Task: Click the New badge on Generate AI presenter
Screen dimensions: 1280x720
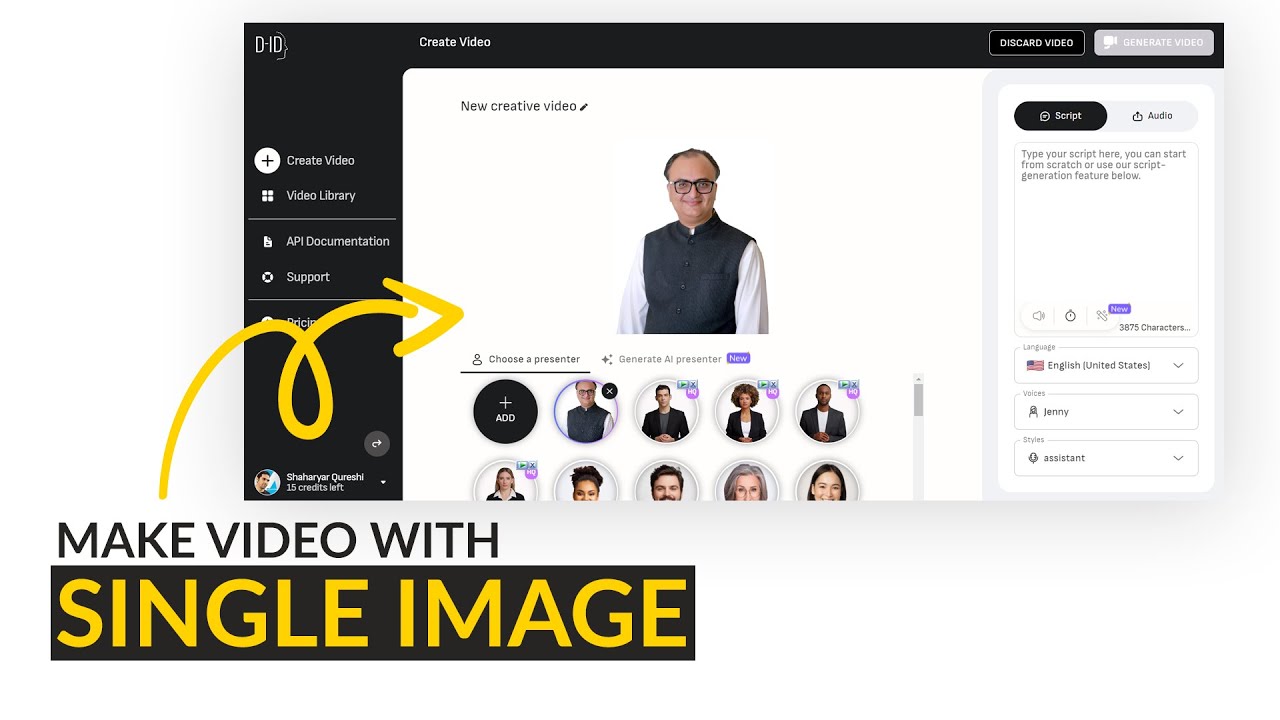Action: coord(738,358)
